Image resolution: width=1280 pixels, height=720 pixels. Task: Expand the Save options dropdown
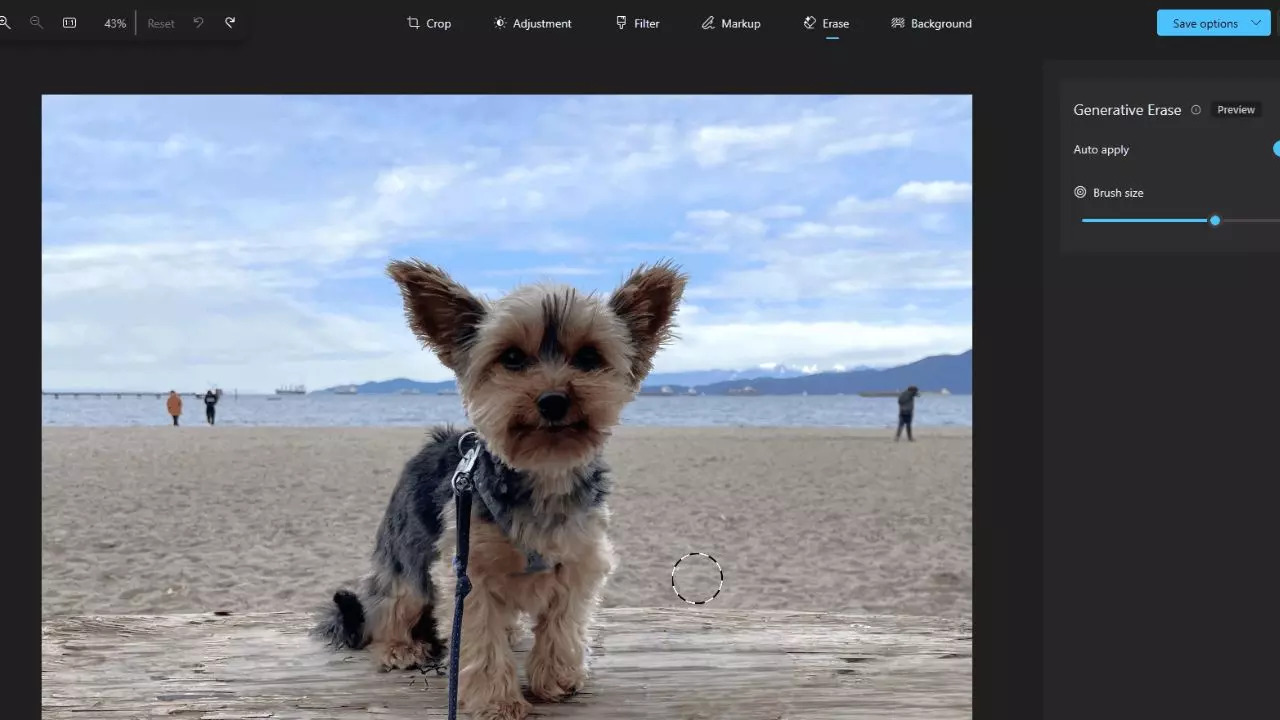point(1255,22)
